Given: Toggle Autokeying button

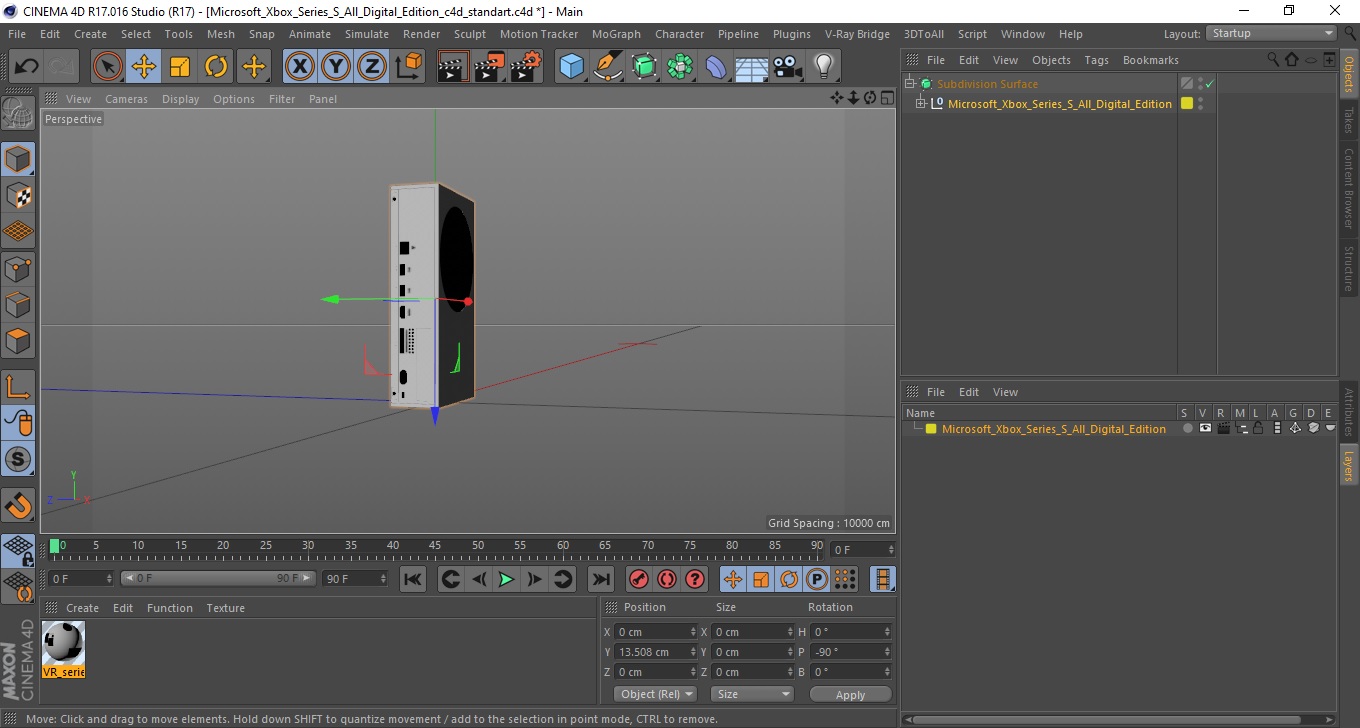Looking at the screenshot, I should tap(667, 579).
